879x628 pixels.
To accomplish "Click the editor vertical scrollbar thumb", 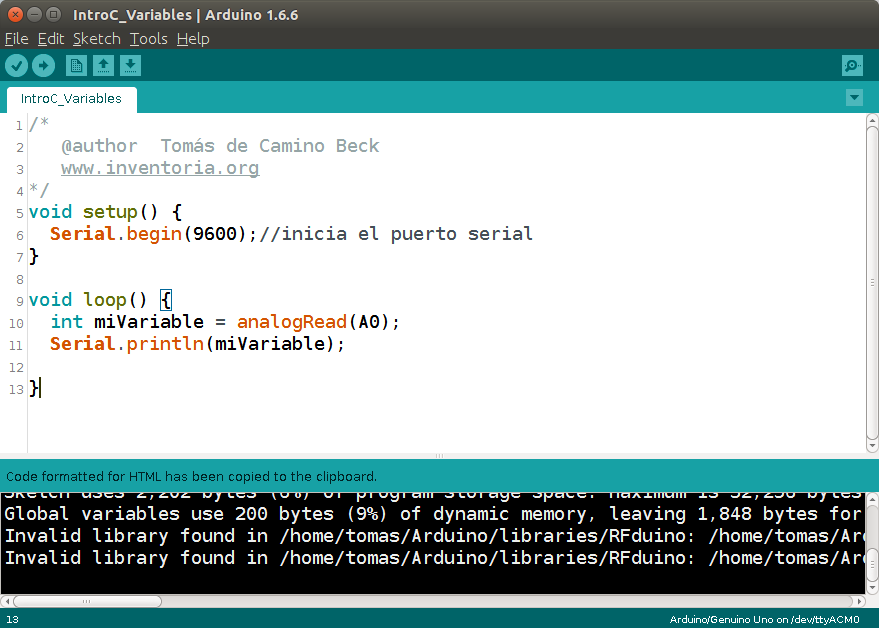I will pos(872,283).
